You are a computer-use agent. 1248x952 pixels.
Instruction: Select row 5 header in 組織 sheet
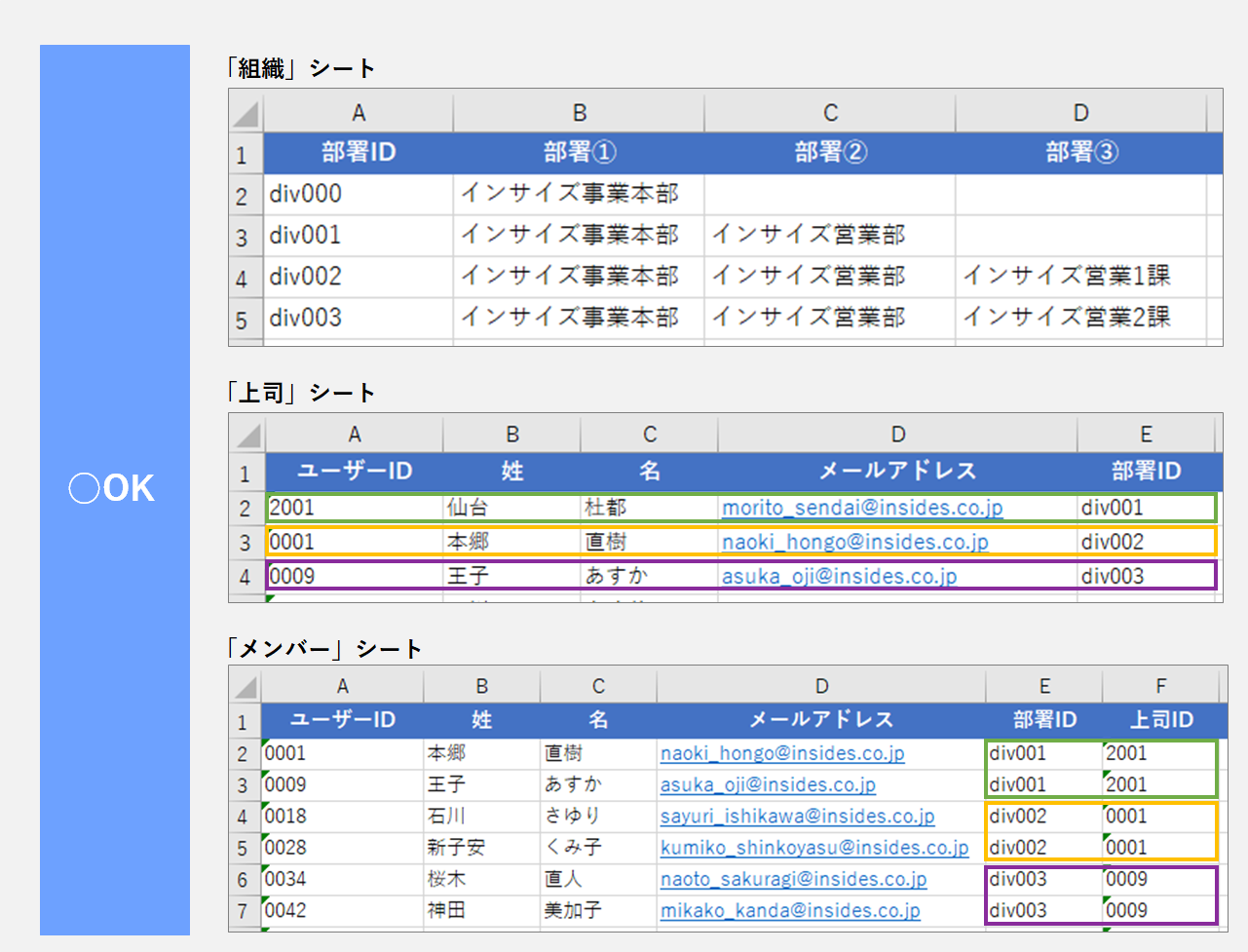point(246,319)
